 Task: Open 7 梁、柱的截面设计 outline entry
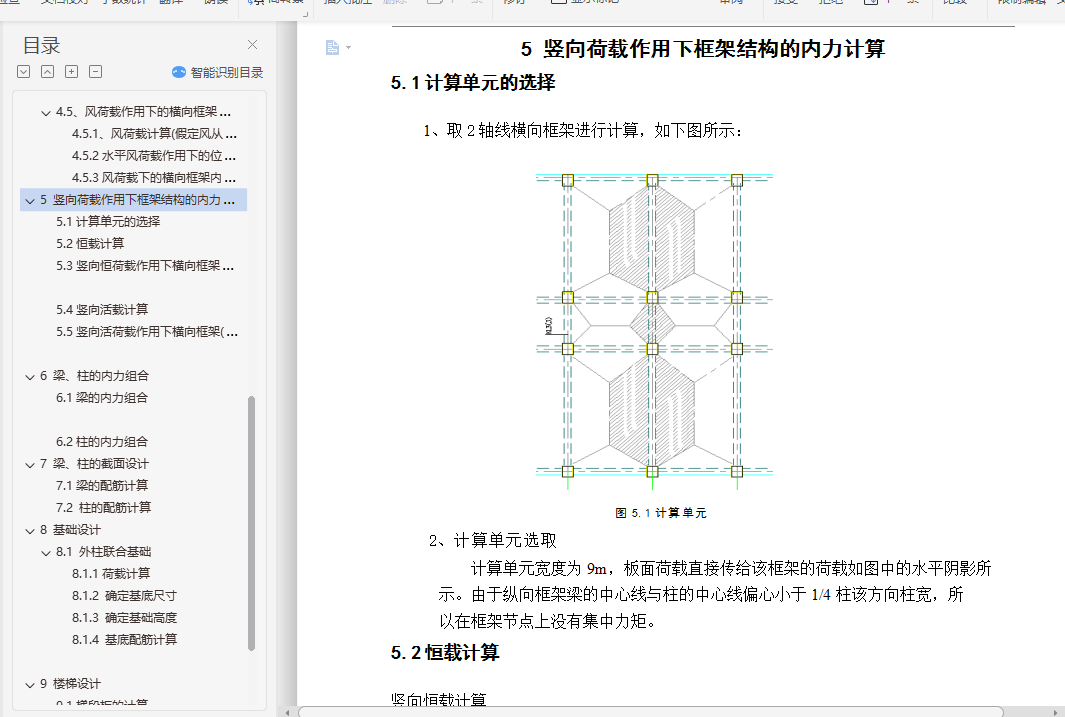click(x=94, y=464)
